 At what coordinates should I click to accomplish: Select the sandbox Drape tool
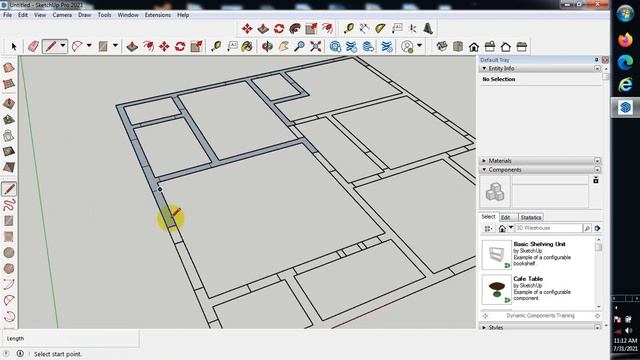[x=9, y=135]
